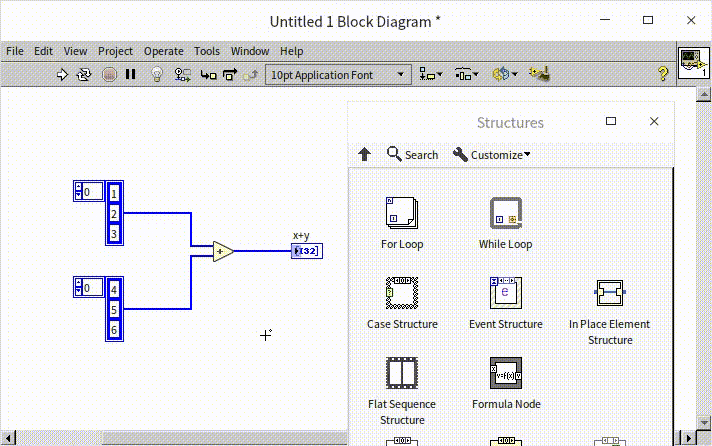
Task: Click the Add function node
Action: pos(222,252)
